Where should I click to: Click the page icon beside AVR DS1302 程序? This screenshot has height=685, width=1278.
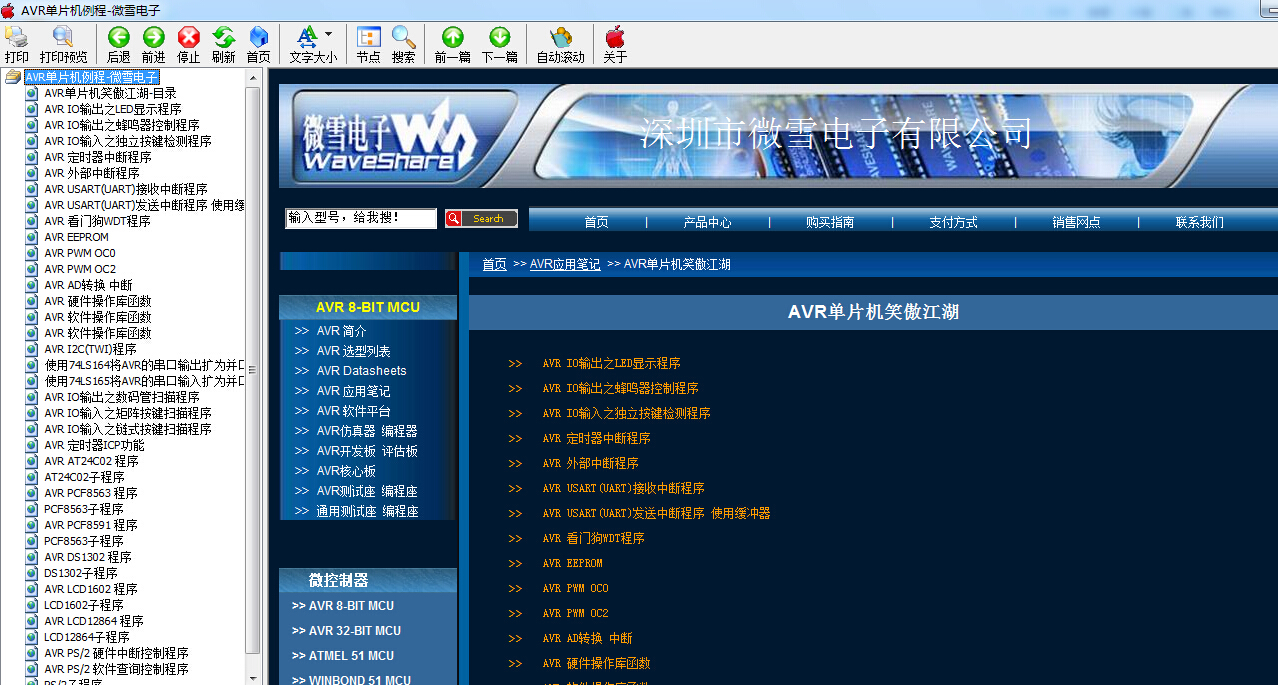pyautogui.click(x=32, y=557)
